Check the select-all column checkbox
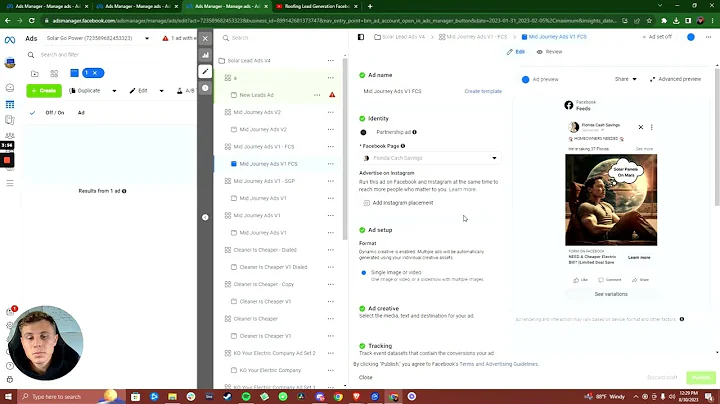Screen dimensions: 720x404 click(32, 113)
